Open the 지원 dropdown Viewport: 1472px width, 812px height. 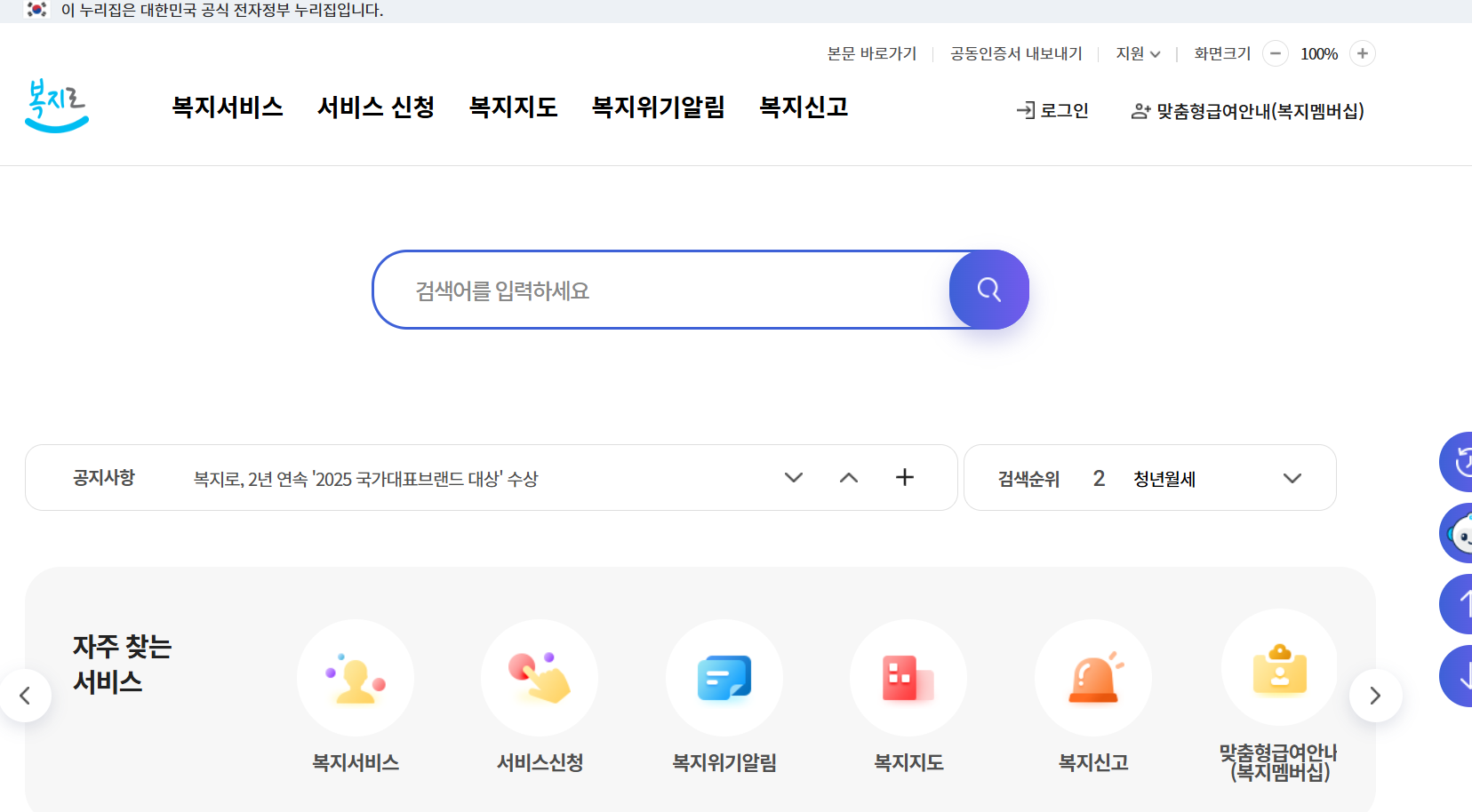[x=1138, y=53]
